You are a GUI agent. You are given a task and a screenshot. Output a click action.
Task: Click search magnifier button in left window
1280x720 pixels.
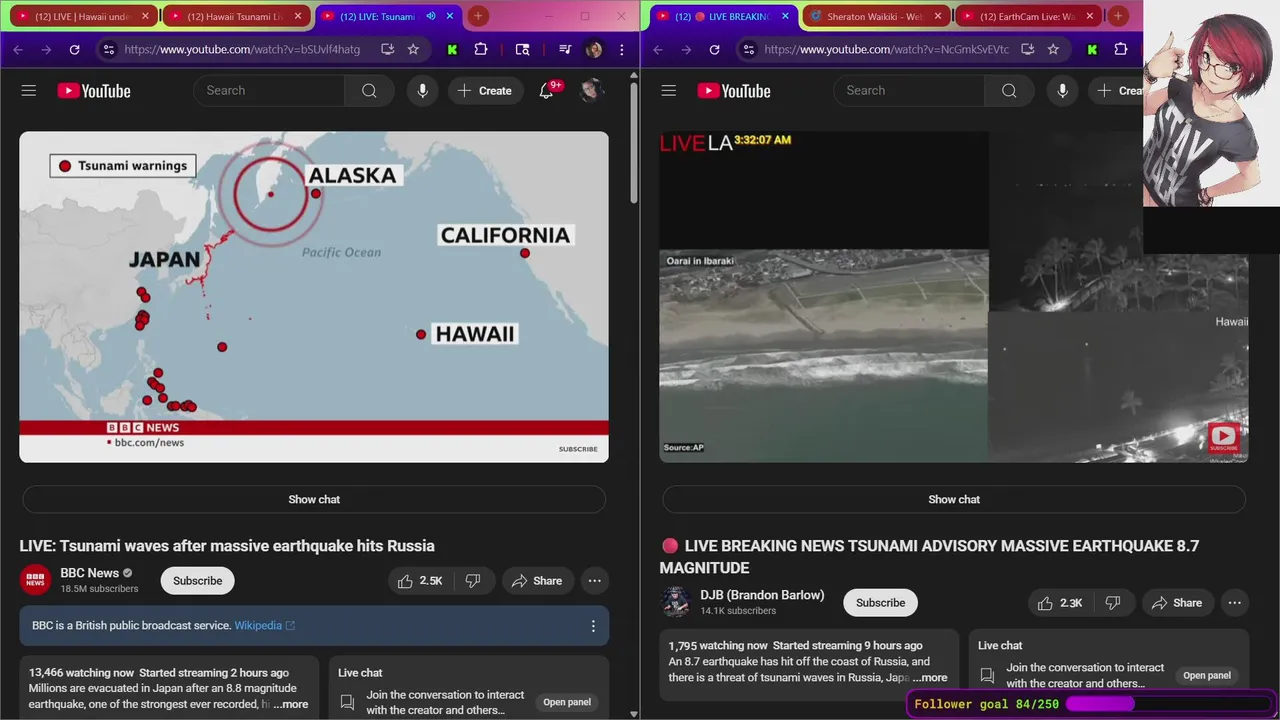(369, 91)
